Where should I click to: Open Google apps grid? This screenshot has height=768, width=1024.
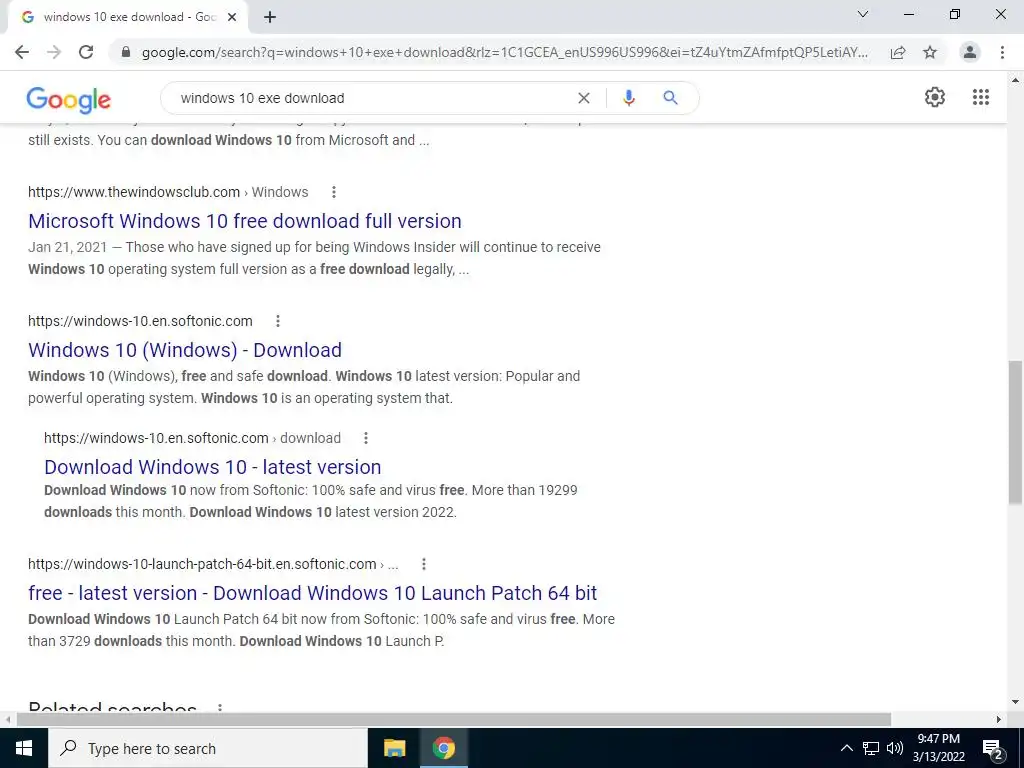point(980,97)
